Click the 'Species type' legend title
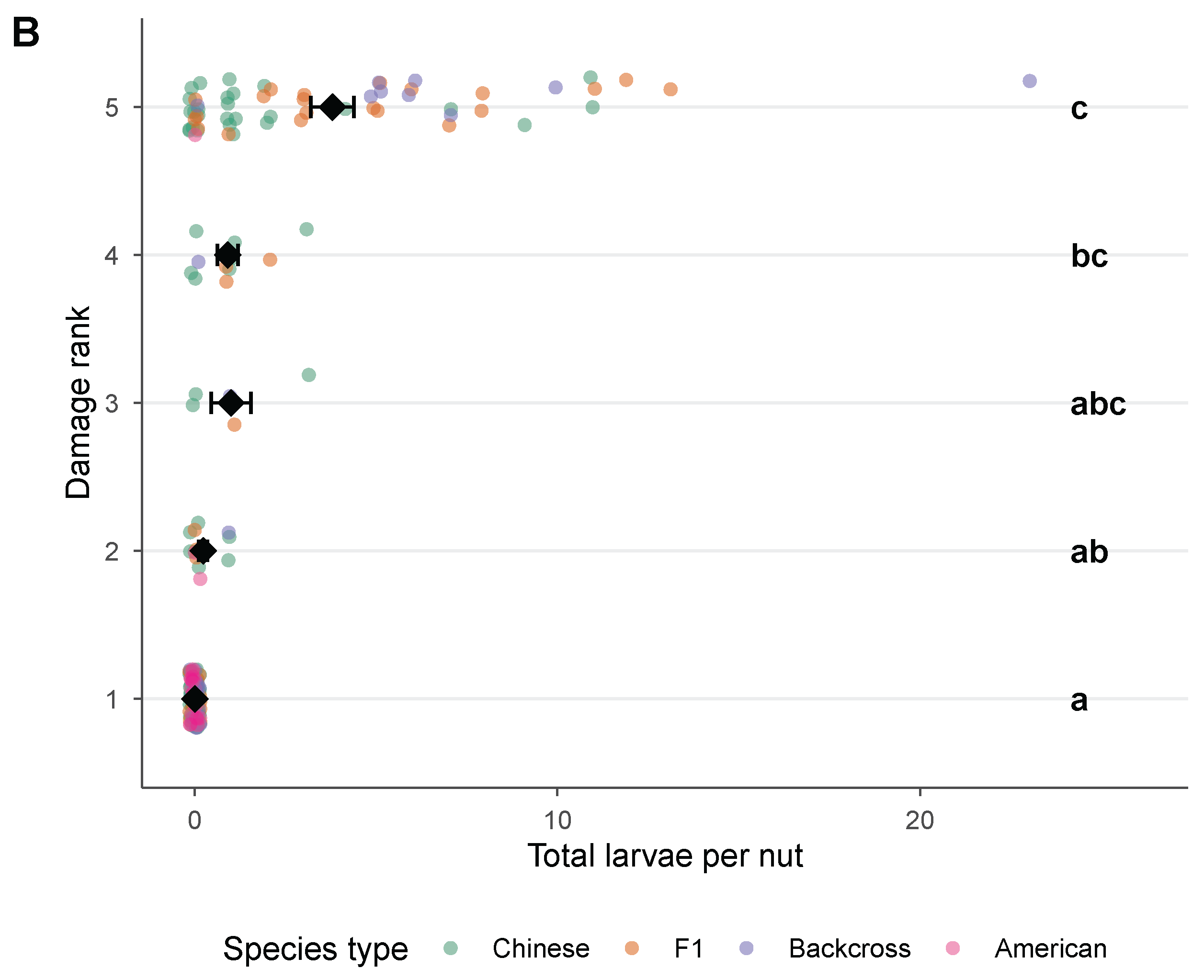This screenshot has height=980, width=1204. [x=315, y=949]
